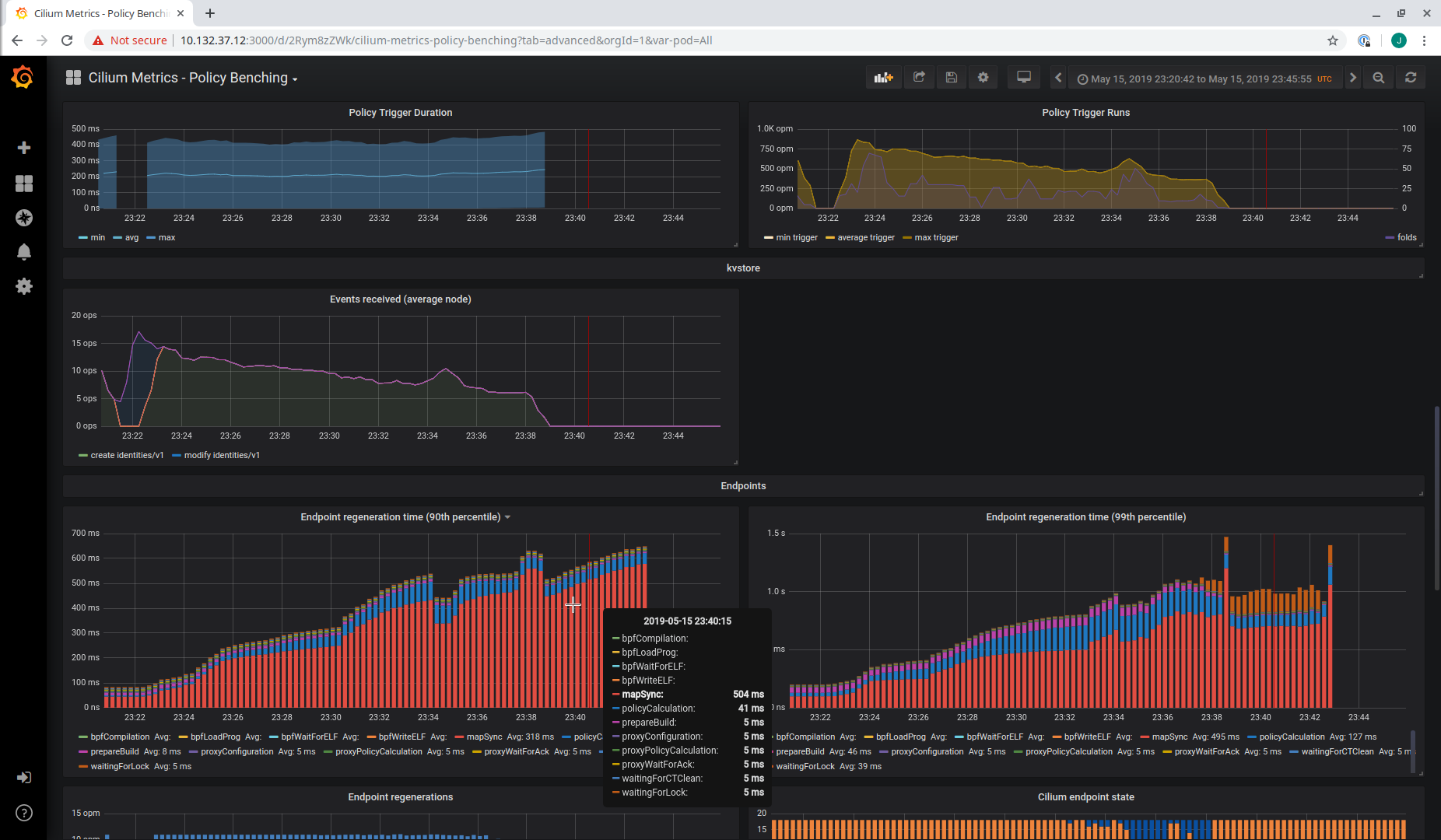Screen dimensions: 1441x840
Task: Open Help question mark icon
Action: point(24,813)
